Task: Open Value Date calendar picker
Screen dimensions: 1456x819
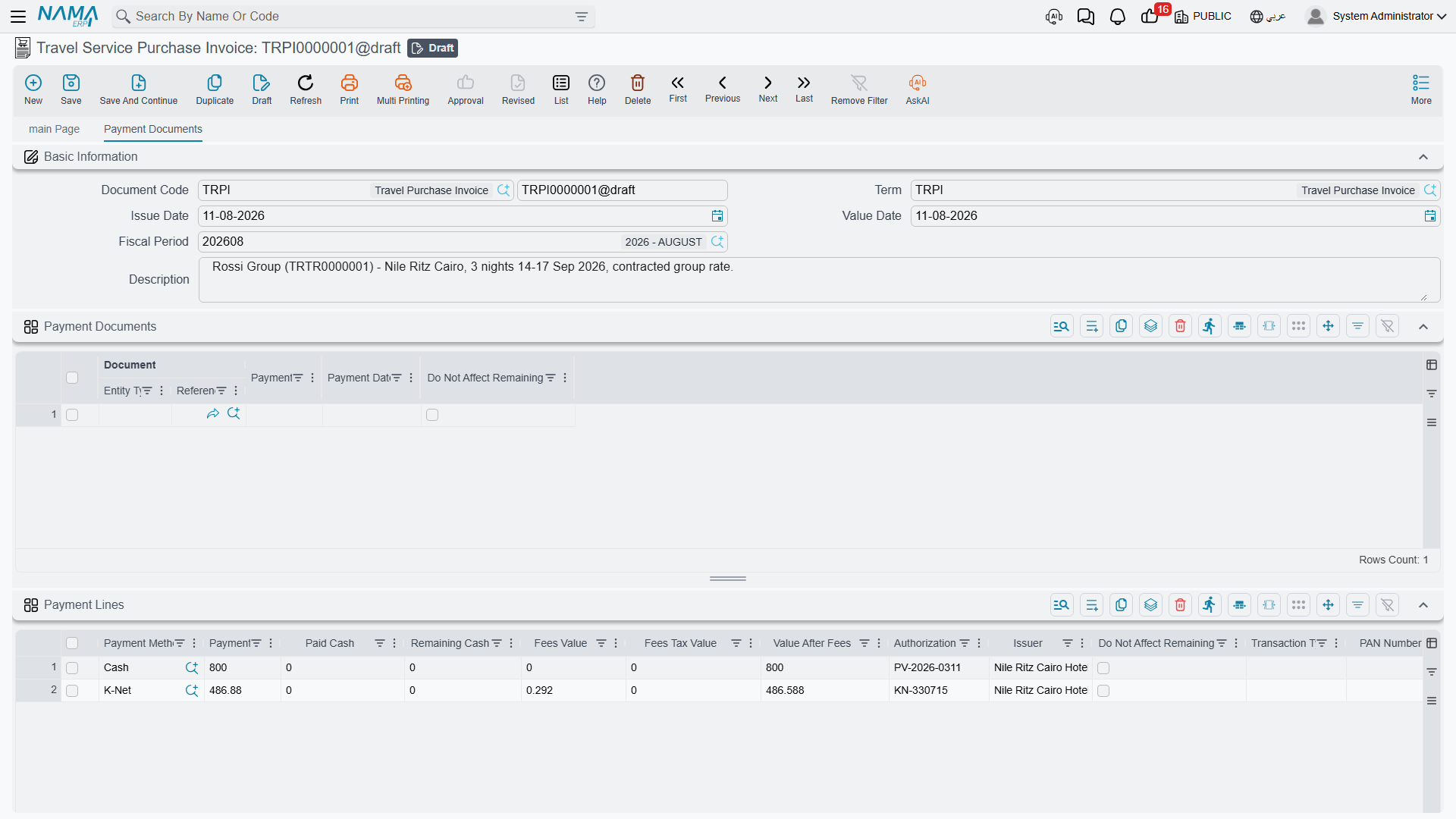Action: click(1430, 216)
